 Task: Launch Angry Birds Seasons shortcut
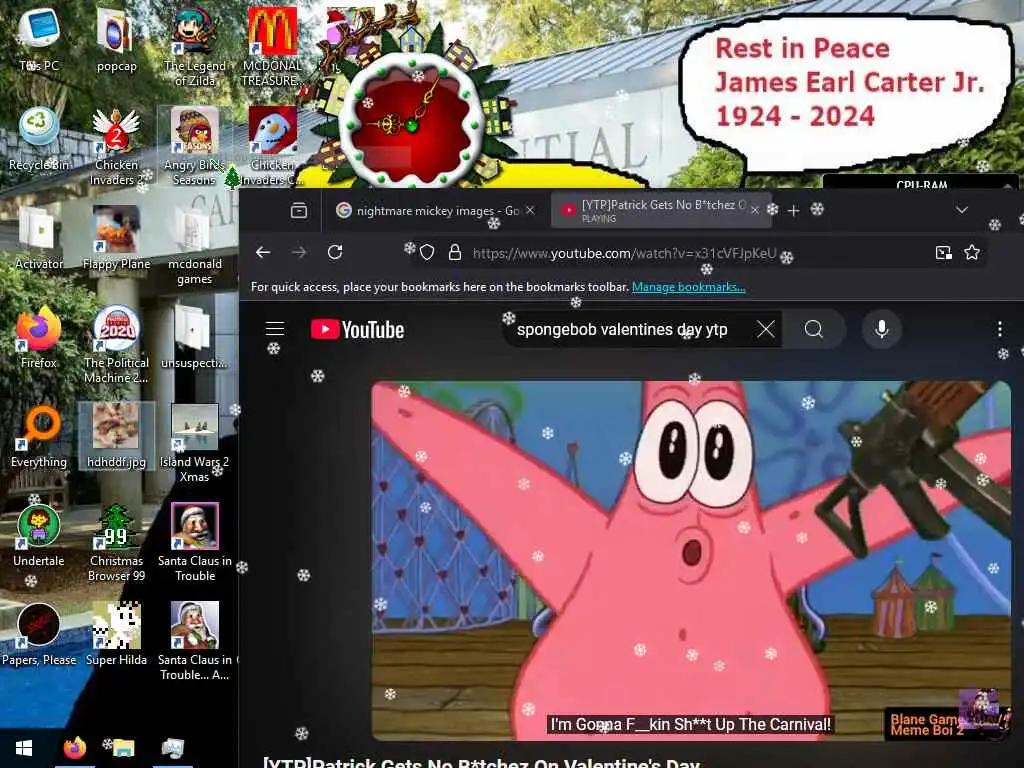click(x=195, y=146)
